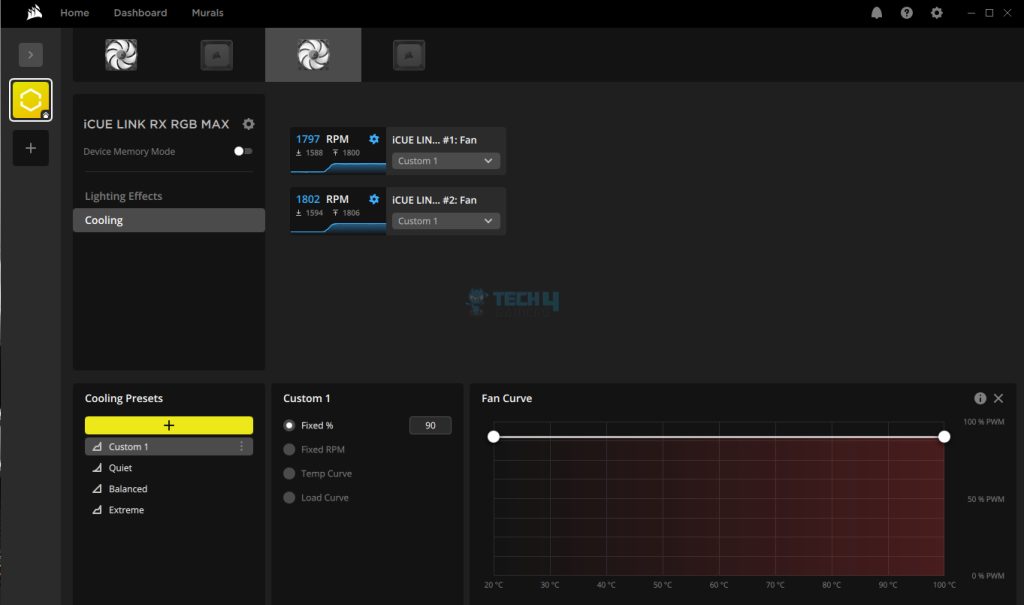Select the Fixed RPM radio option
This screenshot has width=1024, height=605.
coord(290,450)
